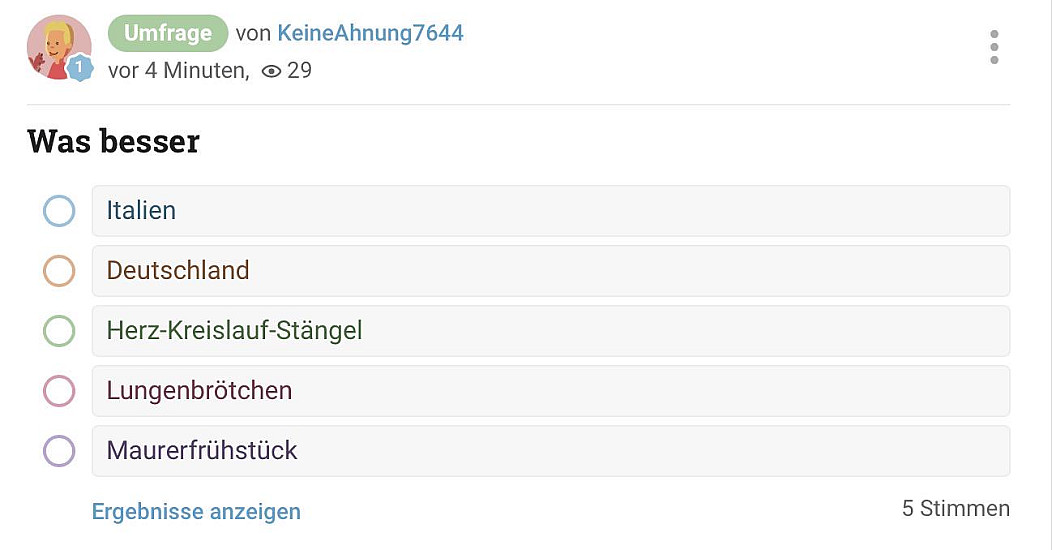The width and height of the screenshot is (1052, 550).
Task: Select the Deutschland radio button
Action: (x=59, y=271)
